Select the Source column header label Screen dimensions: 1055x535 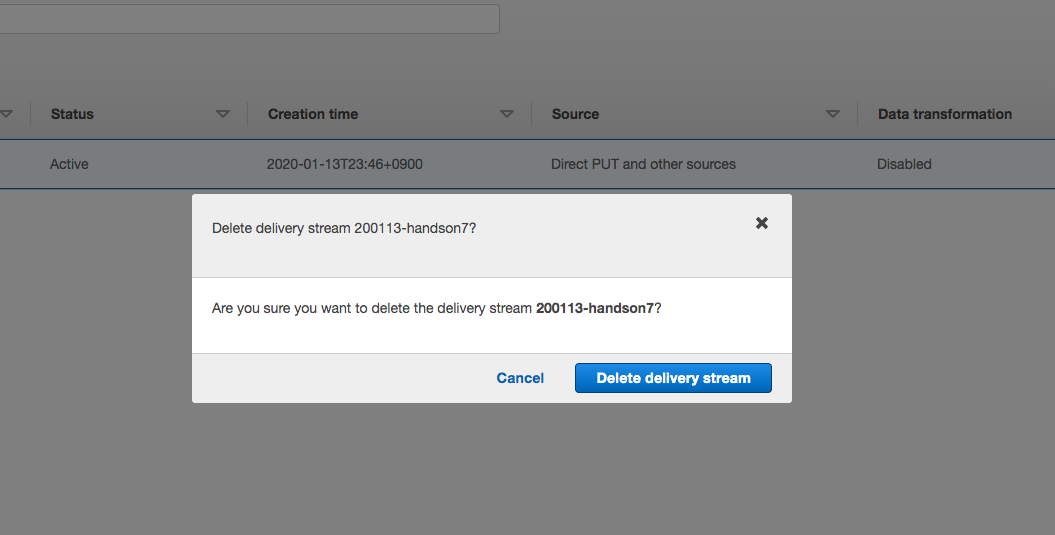click(x=575, y=114)
